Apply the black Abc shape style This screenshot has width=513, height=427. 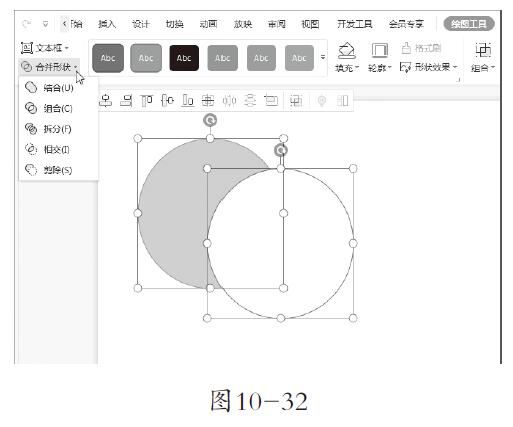pyautogui.click(x=184, y=58)
